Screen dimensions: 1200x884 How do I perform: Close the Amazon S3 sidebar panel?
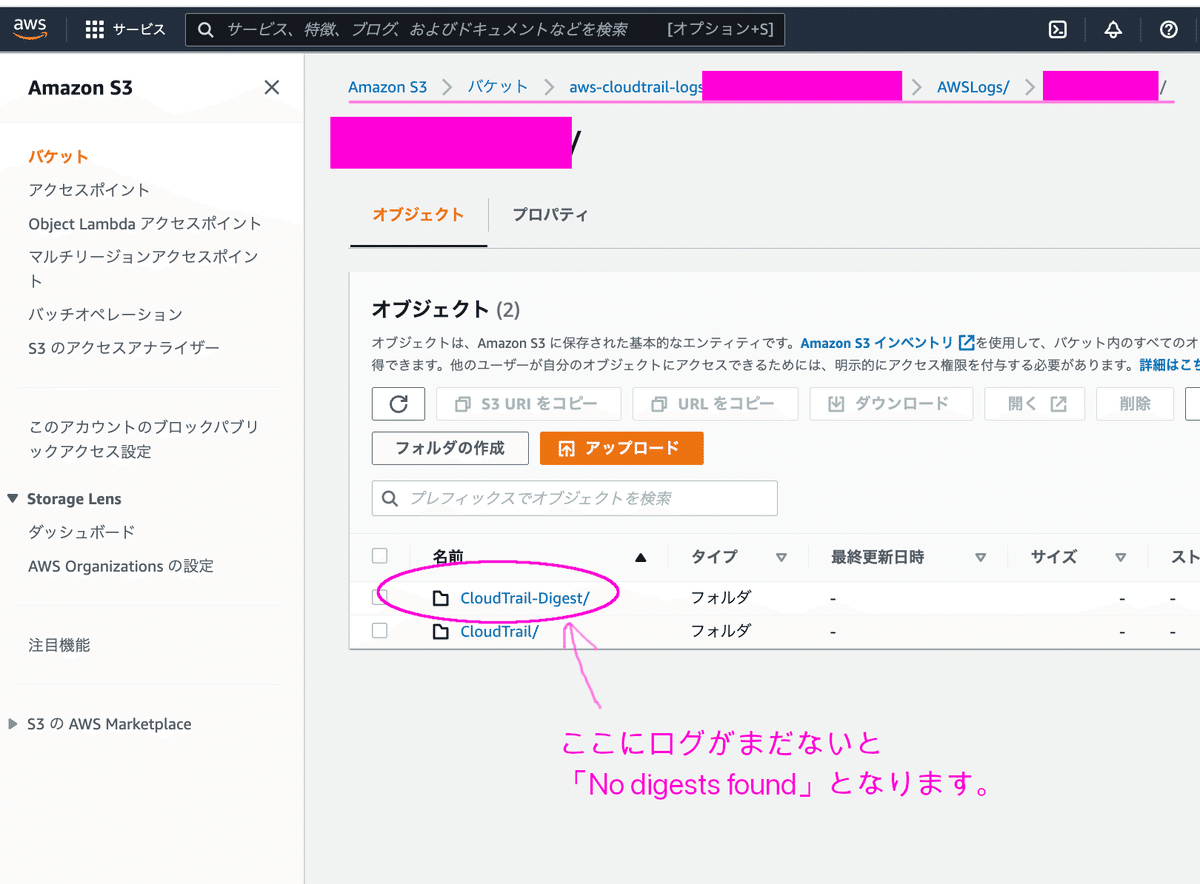pos(271,88)
